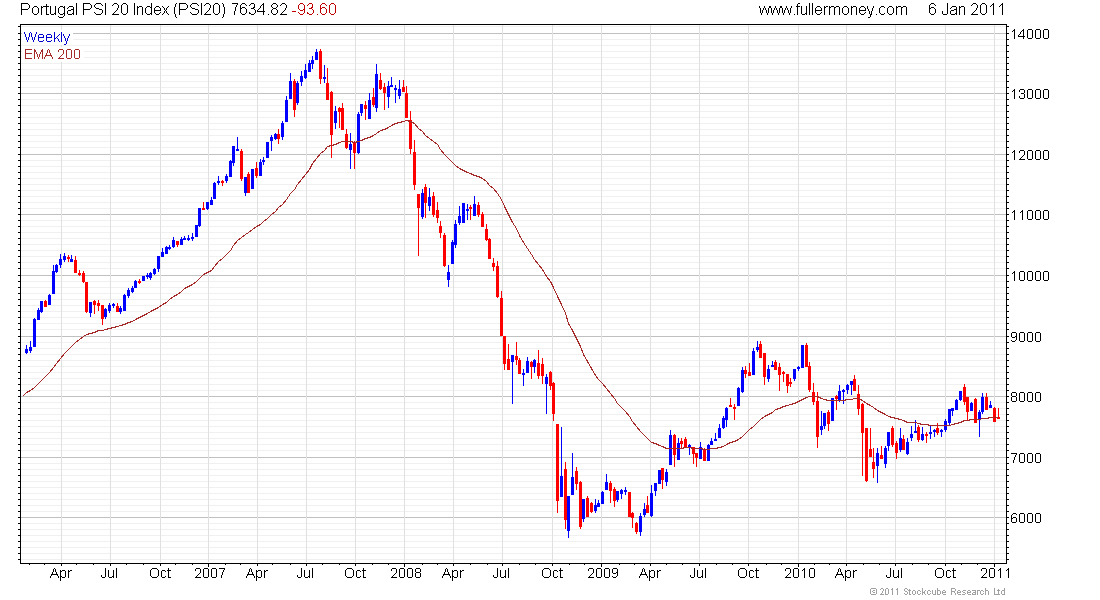The height and width of the screenshot is (600, 1100).
Task: Click the 9000 price axis label
Action: coord(1026,337)
